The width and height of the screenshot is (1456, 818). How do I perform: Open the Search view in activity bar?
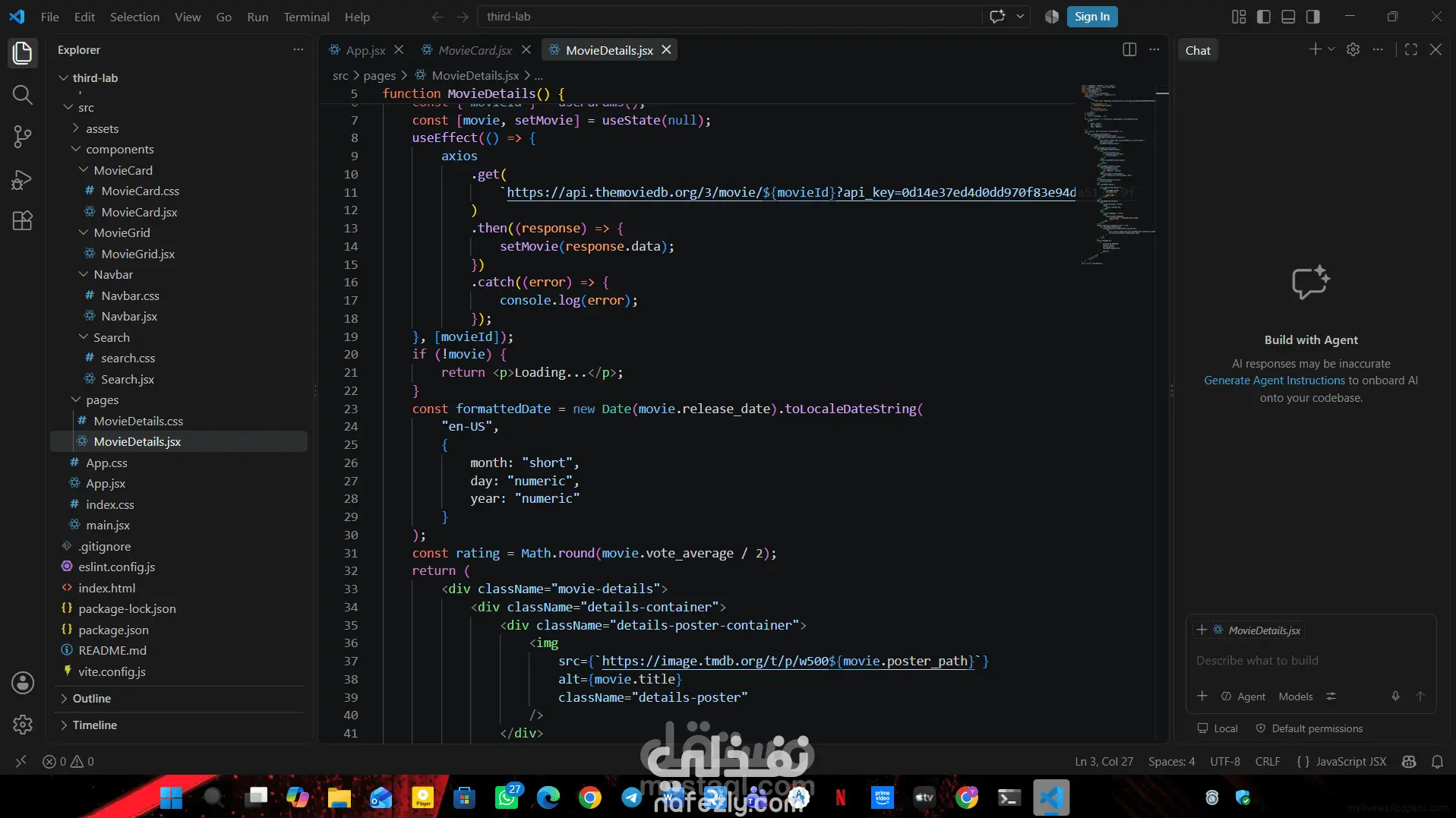click(x=23, y=95)
